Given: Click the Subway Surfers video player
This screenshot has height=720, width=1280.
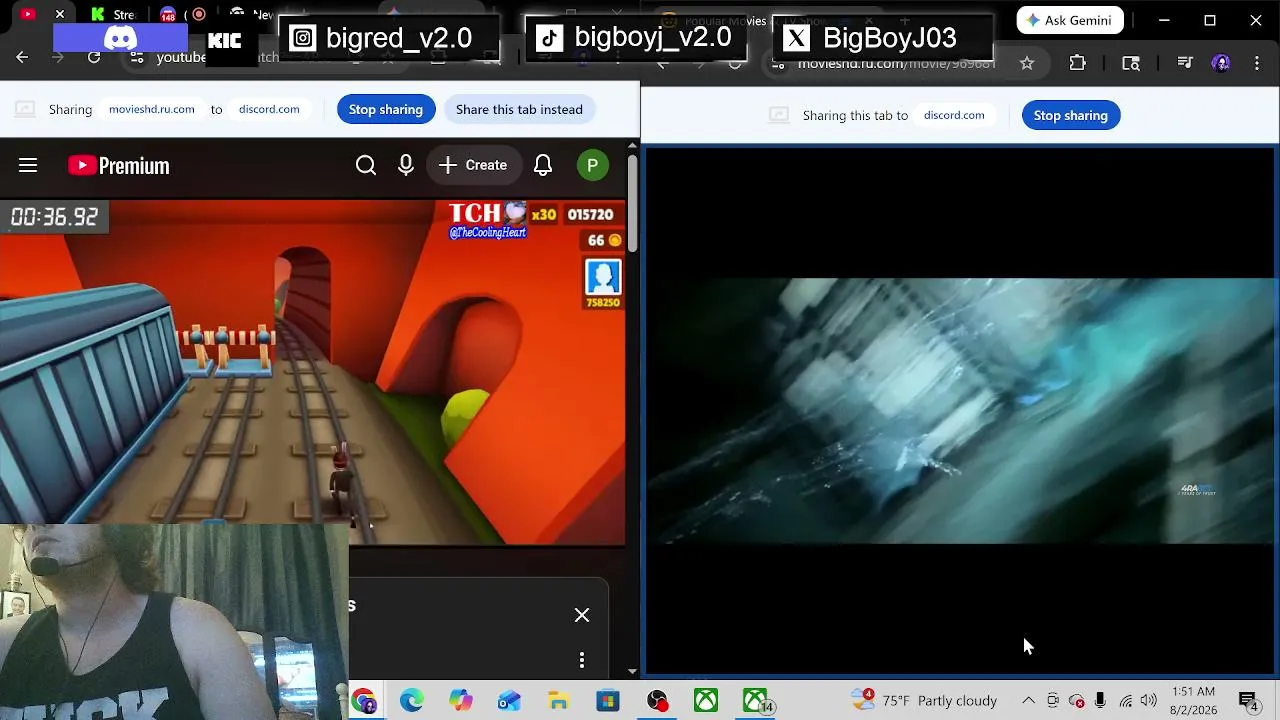Looking at the screenshot, I should click(313, 372).
